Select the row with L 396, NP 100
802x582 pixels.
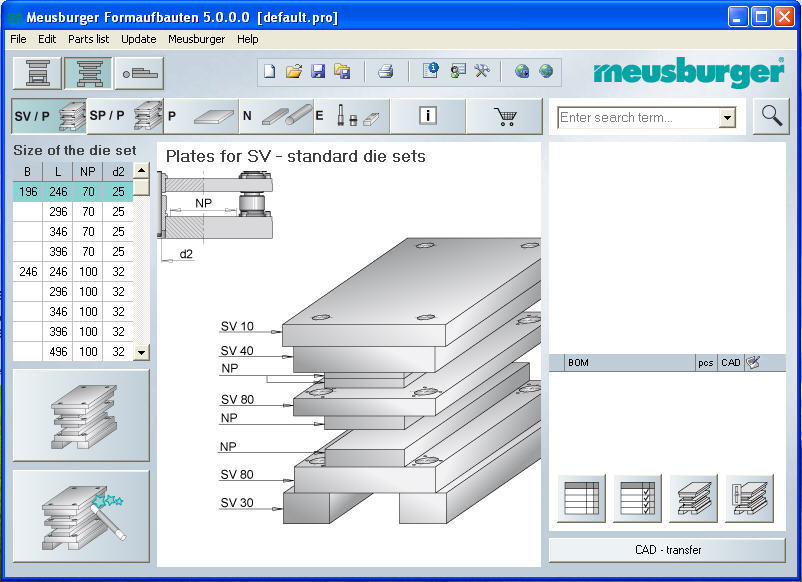click(73, 331)
